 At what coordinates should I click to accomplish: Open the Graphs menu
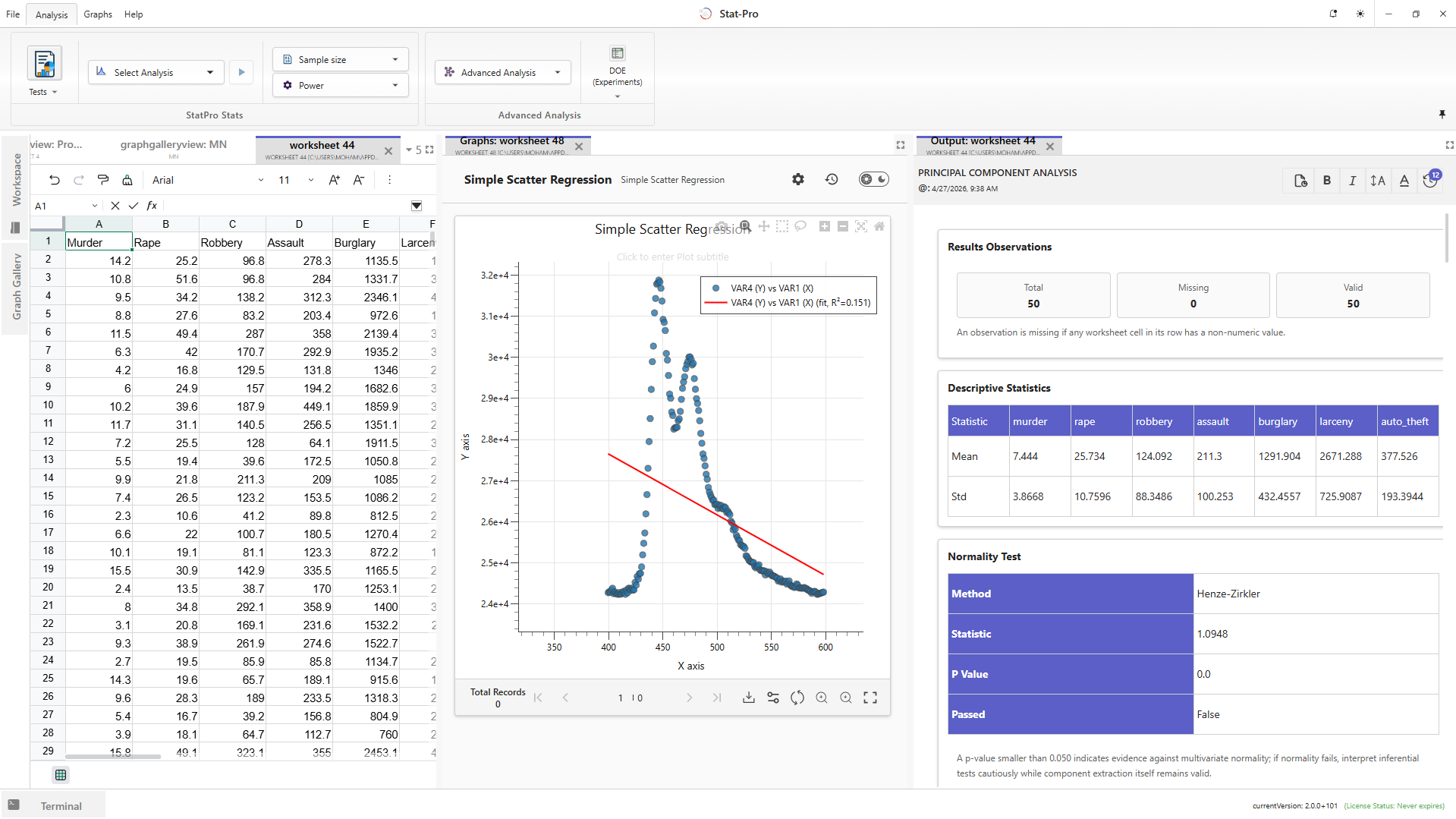pos(98,14)
